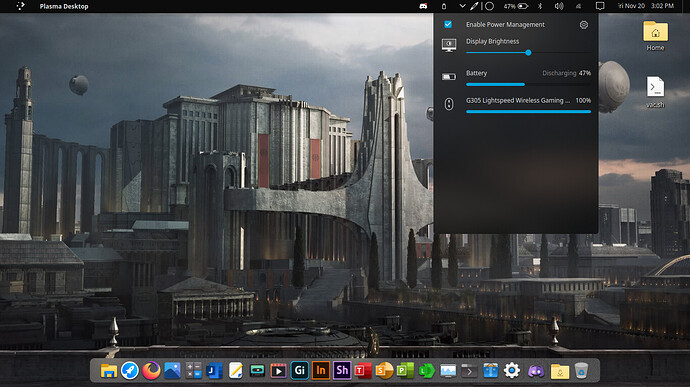Click the Display Brightness label
The height and width of the screenshot is (387, 690).
tap(492, 41)
